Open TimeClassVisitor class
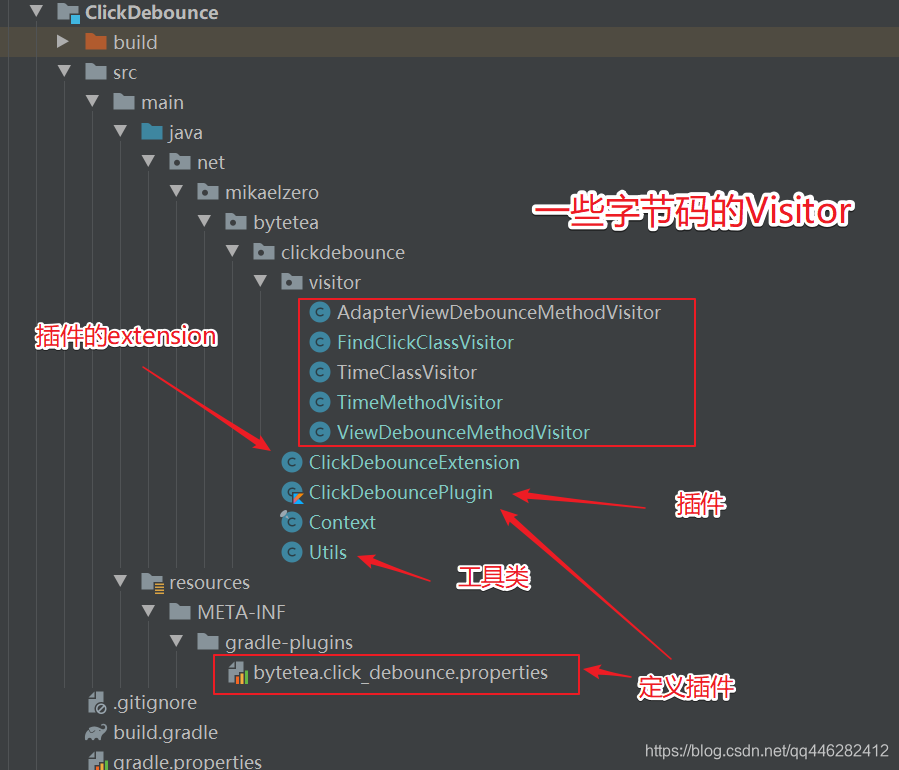 406,372
